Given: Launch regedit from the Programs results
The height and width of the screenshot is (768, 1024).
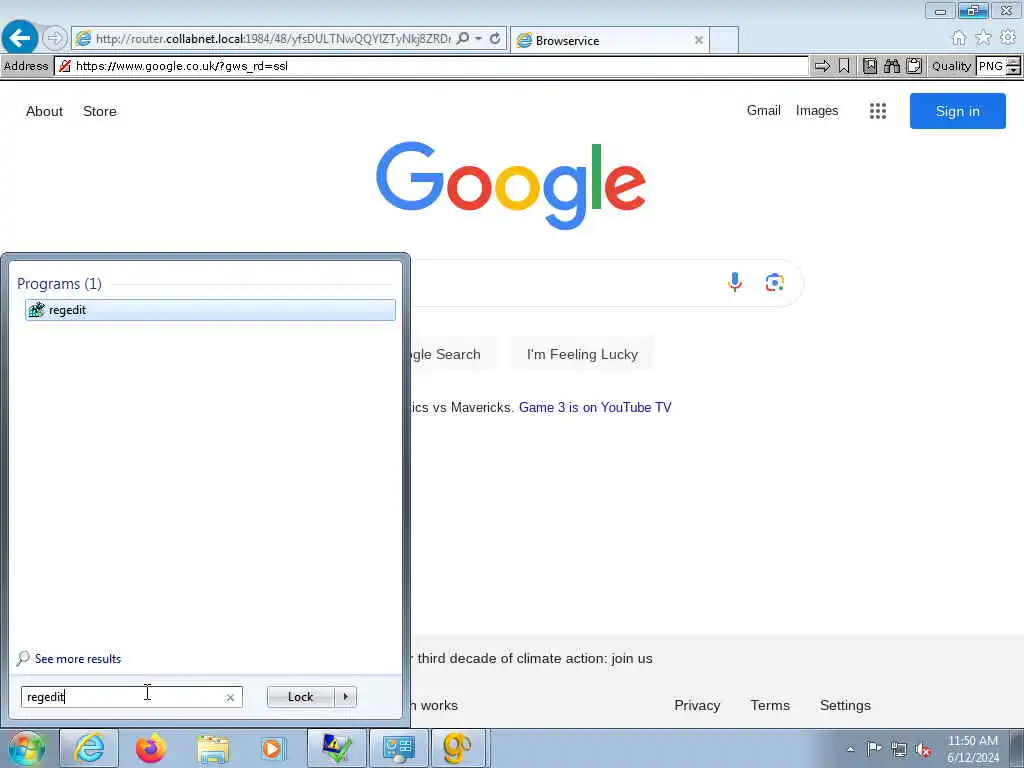Looking at the screenshot, I should 210,310.
